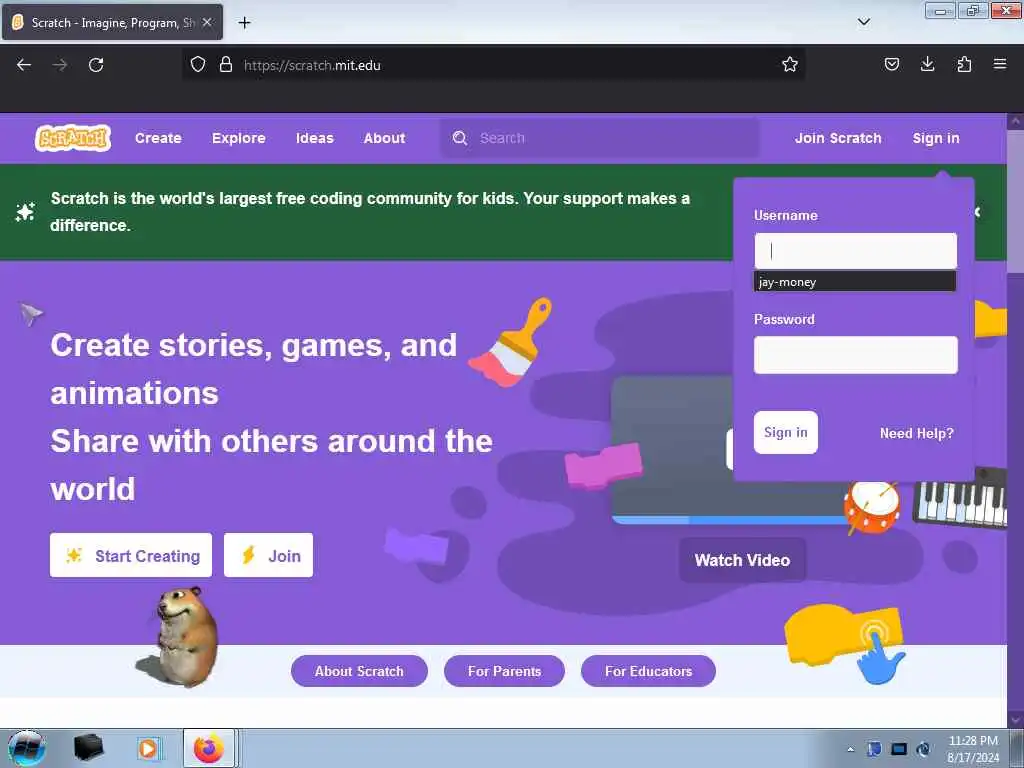The height and width of the screenshot is (768, 1024).
Task: Open the taskbar clock and date
Action: (x=973, y=749)
